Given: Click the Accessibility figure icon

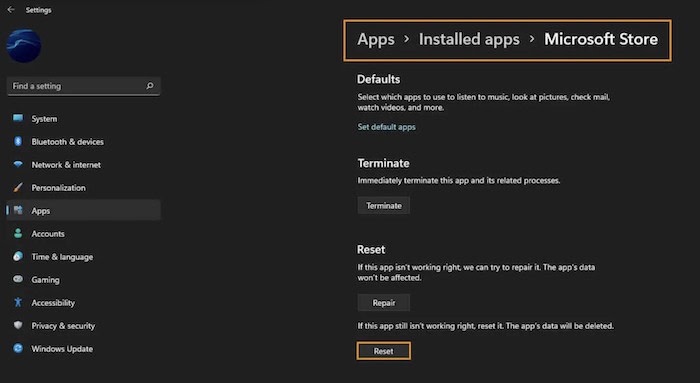Looking at the screenshot, I should coord(18,302).
